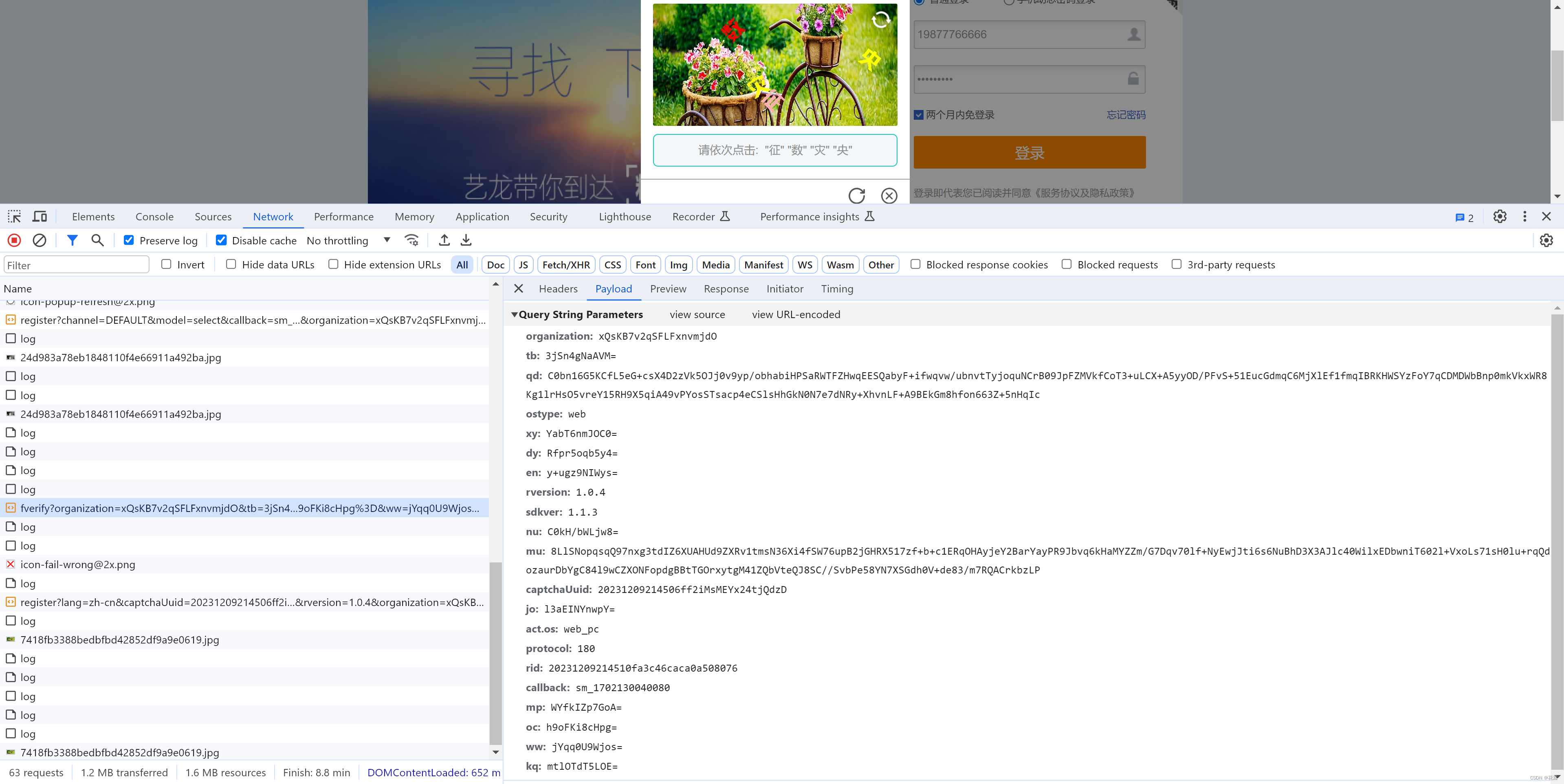Screen dimensions: 1564x784
Task: Close the captcha popup
Action: [889, 195]
